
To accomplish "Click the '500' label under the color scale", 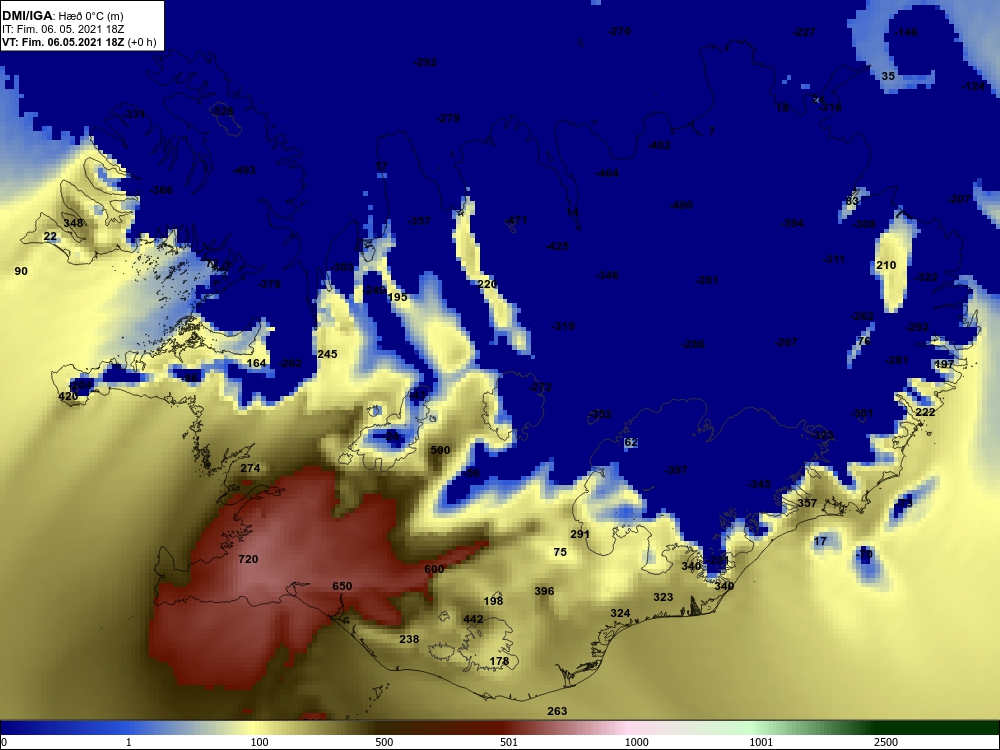I will [384, 742].
